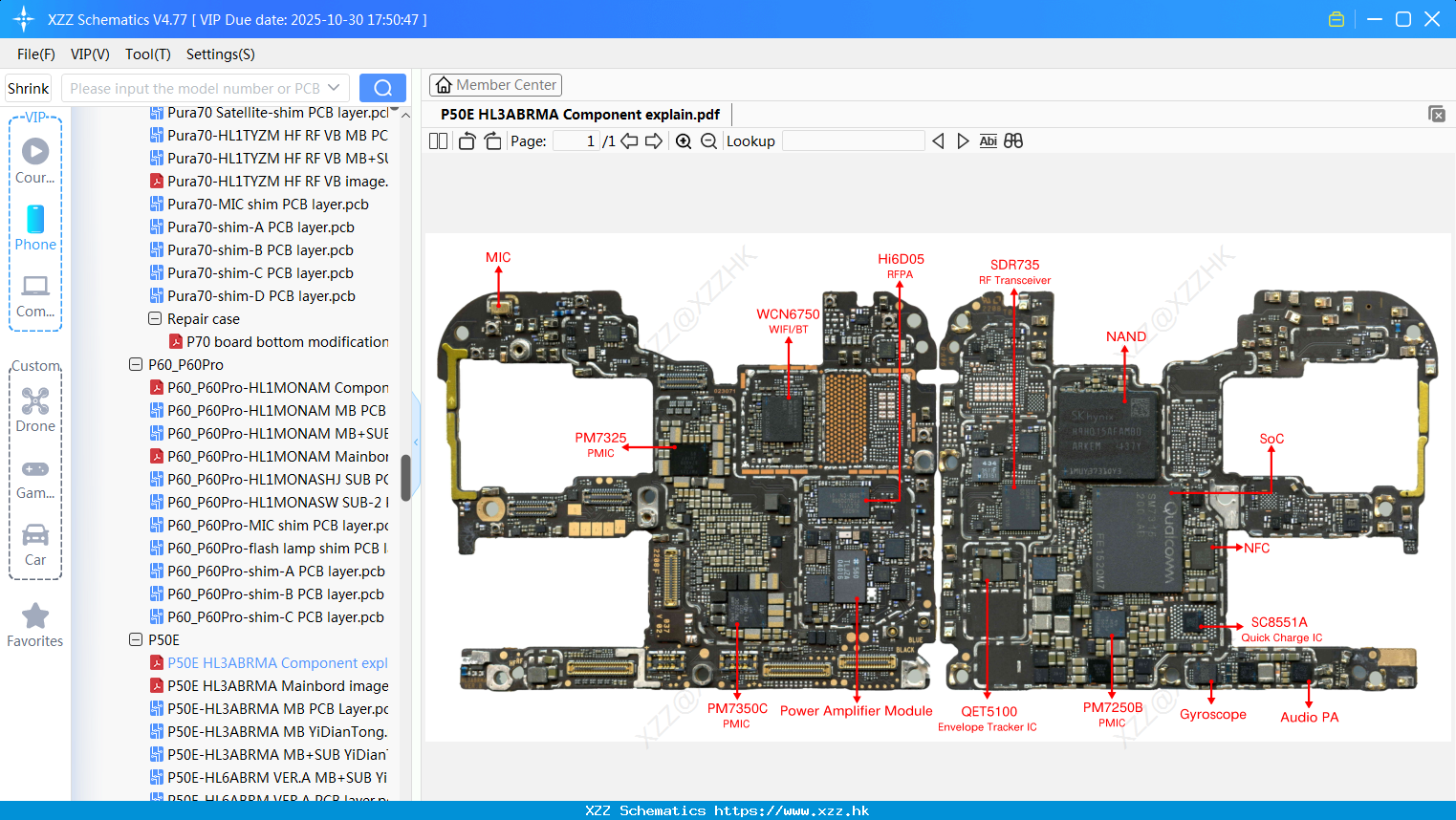Click the Lookup text field
The height and width of the screenshot is (820, 1456).
[854, 141]
